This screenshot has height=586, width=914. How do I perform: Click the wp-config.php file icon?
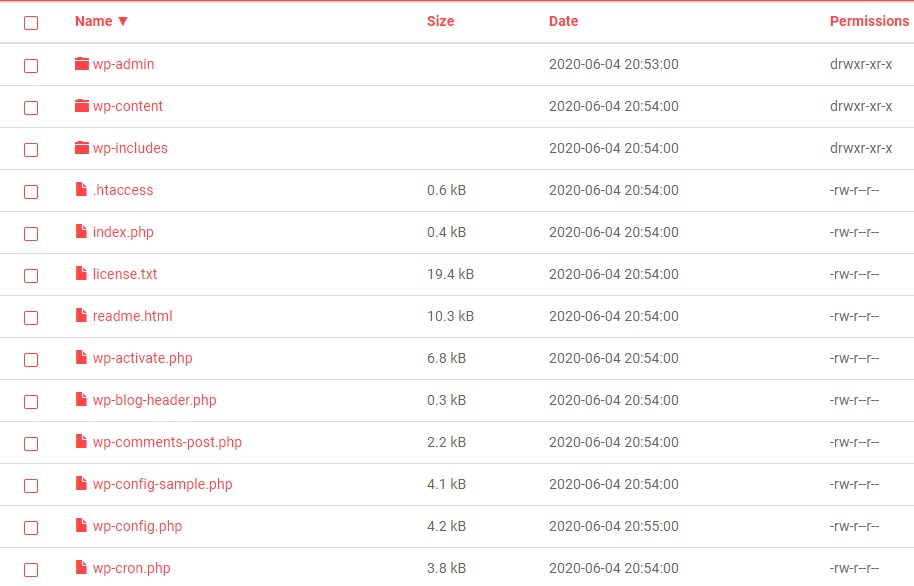tap(82, 525)
